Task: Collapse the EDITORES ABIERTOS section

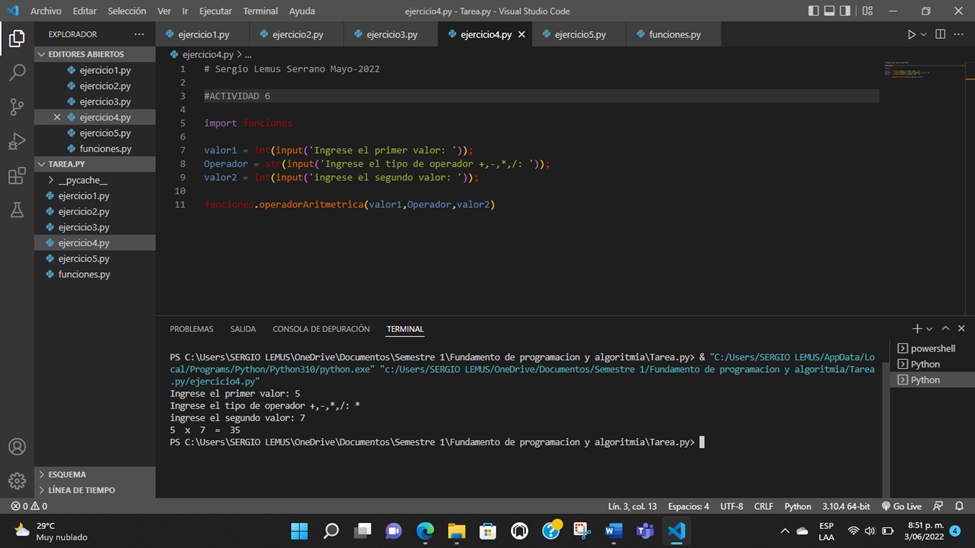Action: coord(95,54)
